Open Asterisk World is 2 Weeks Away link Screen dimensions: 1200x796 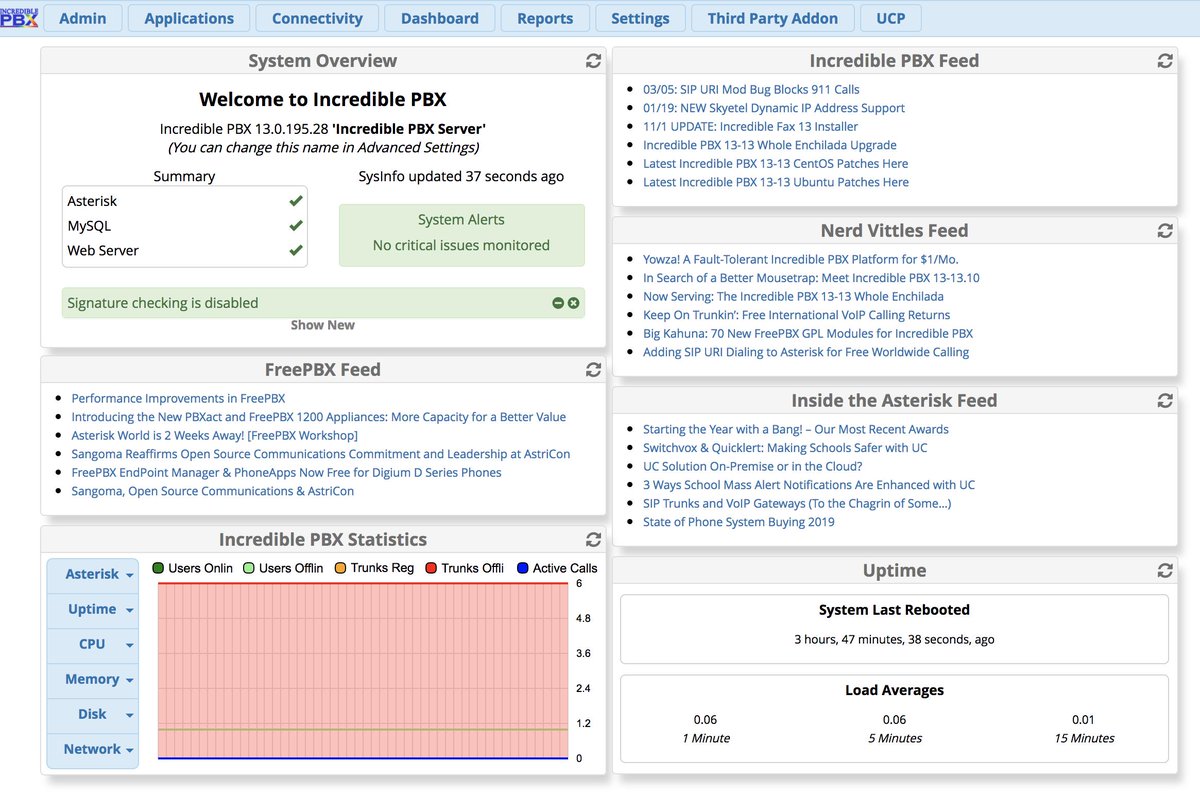point(214,435)
